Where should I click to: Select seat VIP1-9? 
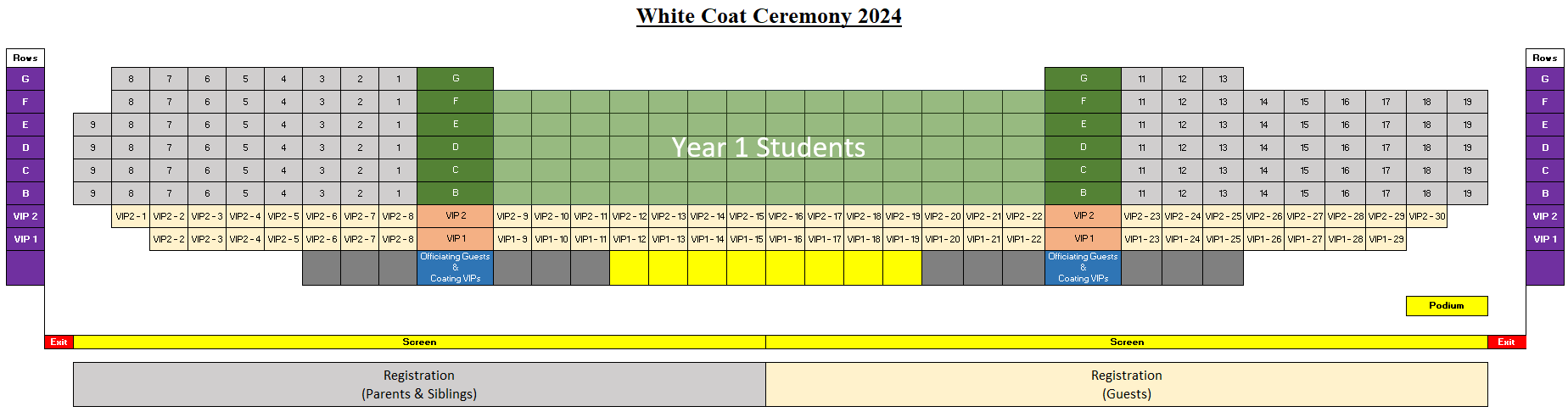(x=512, y=239)
